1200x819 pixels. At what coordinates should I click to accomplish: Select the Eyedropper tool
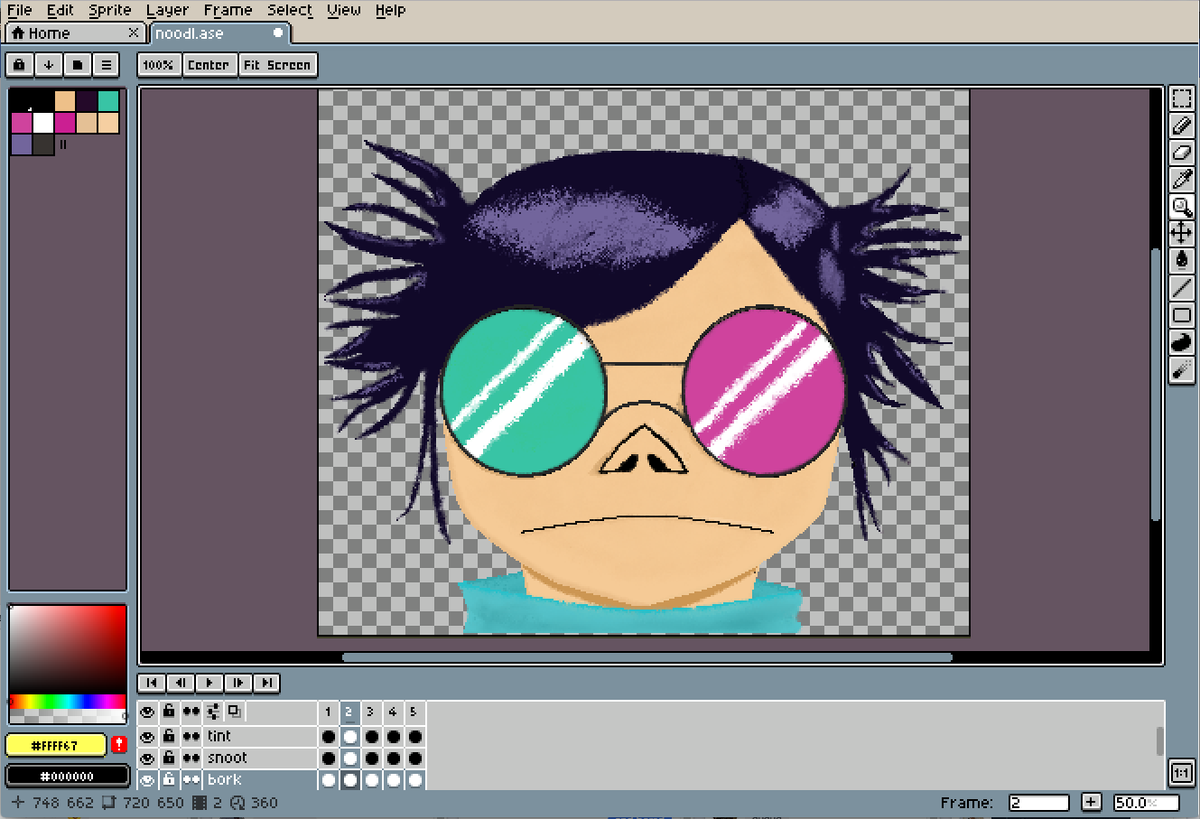coord(1181,180)
